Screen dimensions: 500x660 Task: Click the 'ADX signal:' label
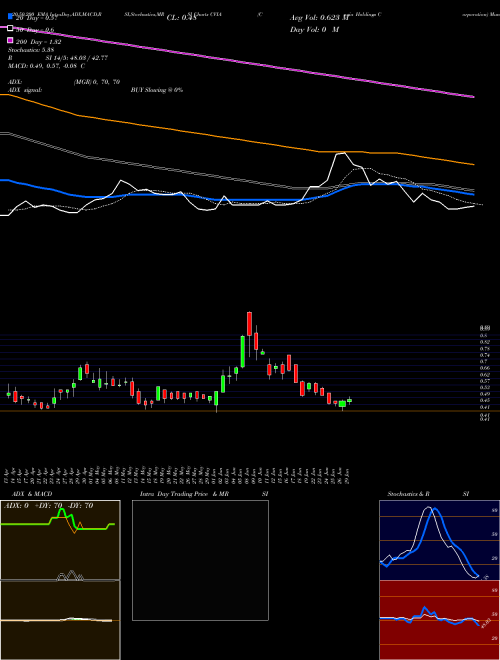pos(25,90)
